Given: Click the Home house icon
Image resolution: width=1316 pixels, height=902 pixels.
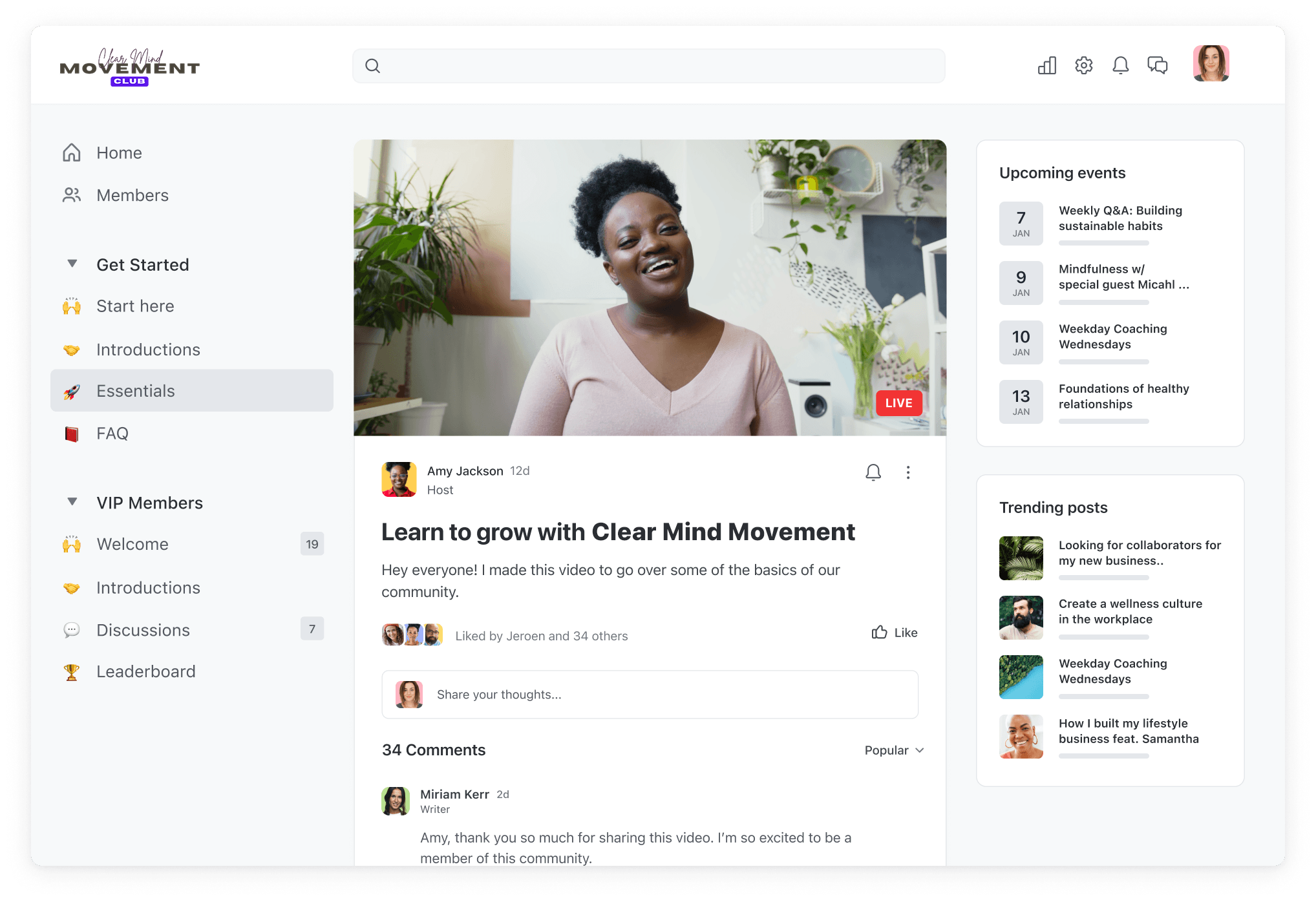Looking at the screenshot, I should 72,152.
